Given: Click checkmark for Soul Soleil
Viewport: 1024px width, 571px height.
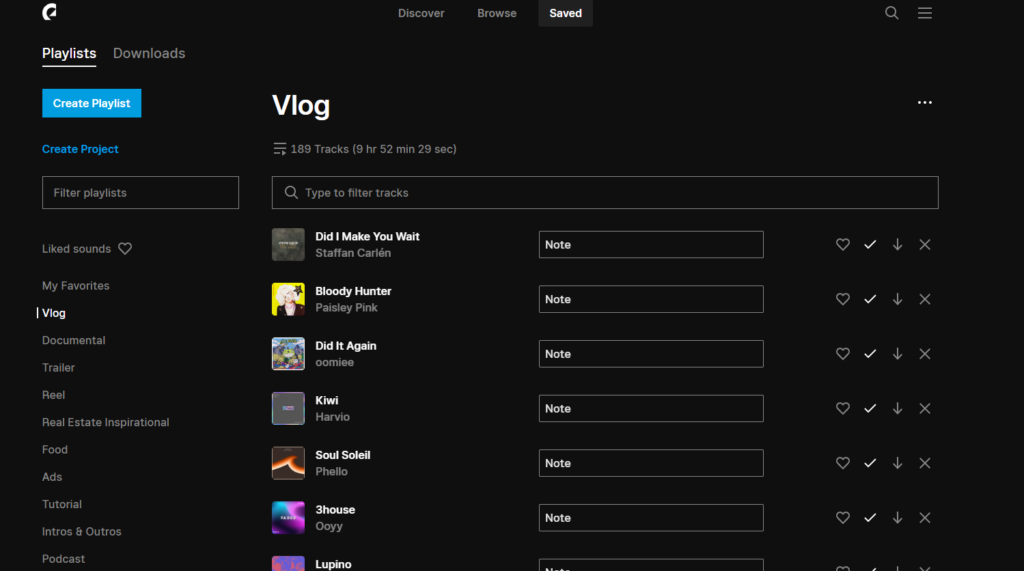Looking at the screenshot, I should pos(870,463).
